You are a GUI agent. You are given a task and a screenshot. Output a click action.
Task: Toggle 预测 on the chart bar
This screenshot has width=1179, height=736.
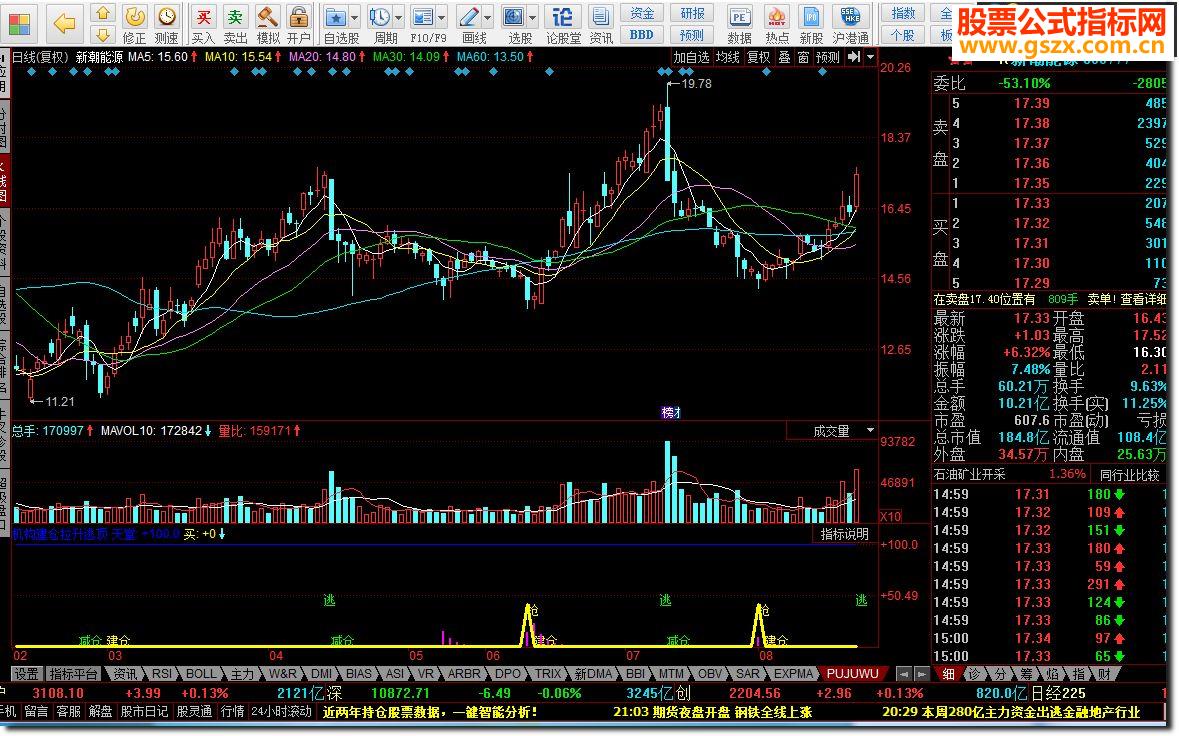click(x=827, y=57)
